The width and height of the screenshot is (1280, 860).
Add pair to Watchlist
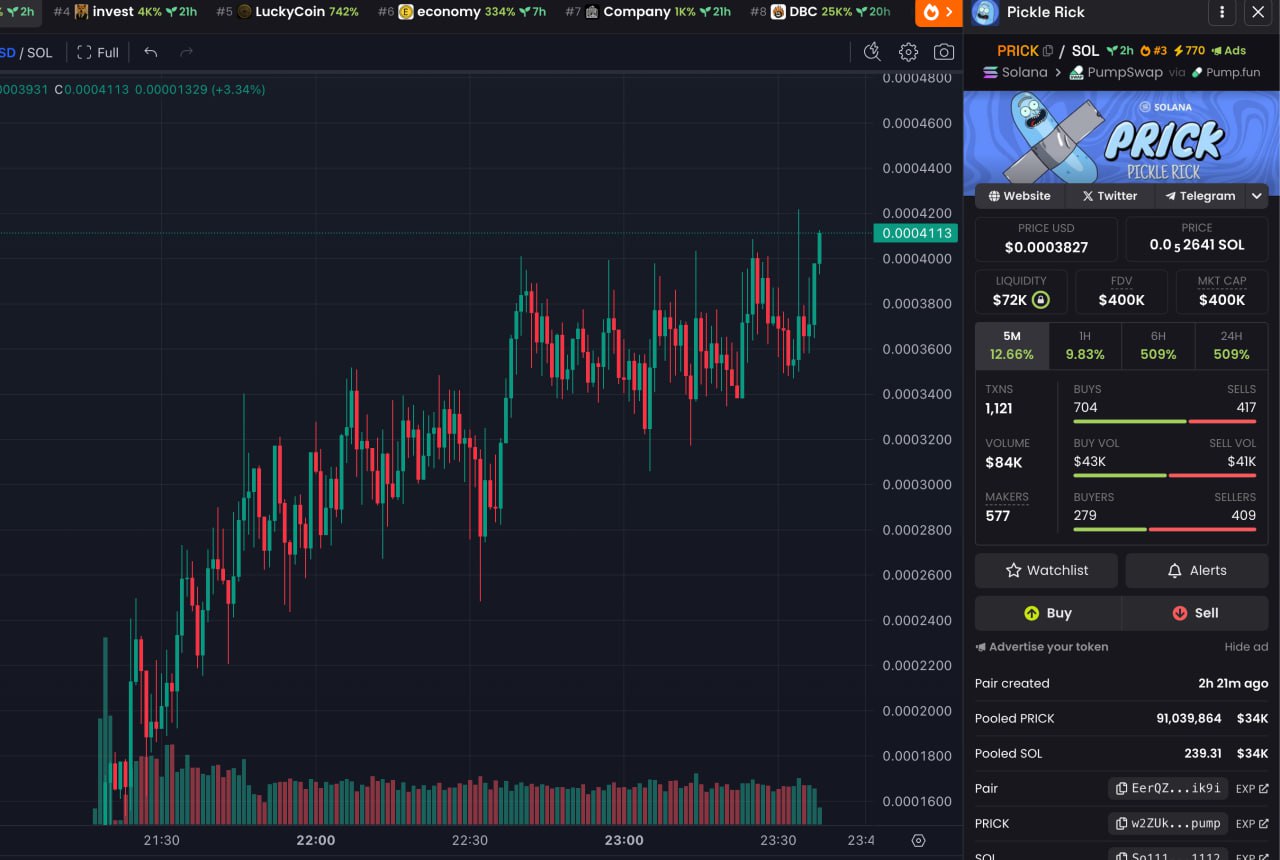1046,570
